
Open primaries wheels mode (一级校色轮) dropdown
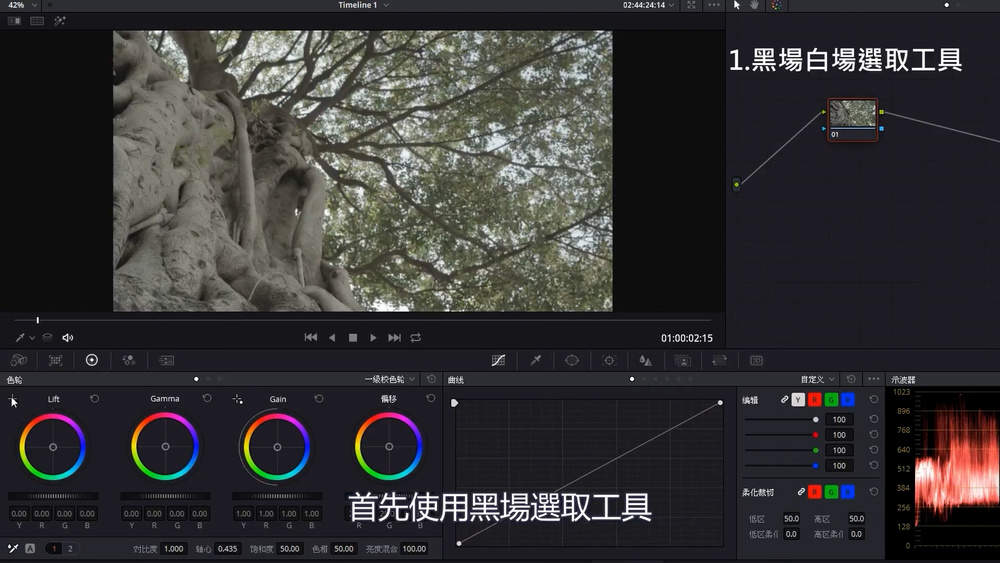tap(390, 379)
